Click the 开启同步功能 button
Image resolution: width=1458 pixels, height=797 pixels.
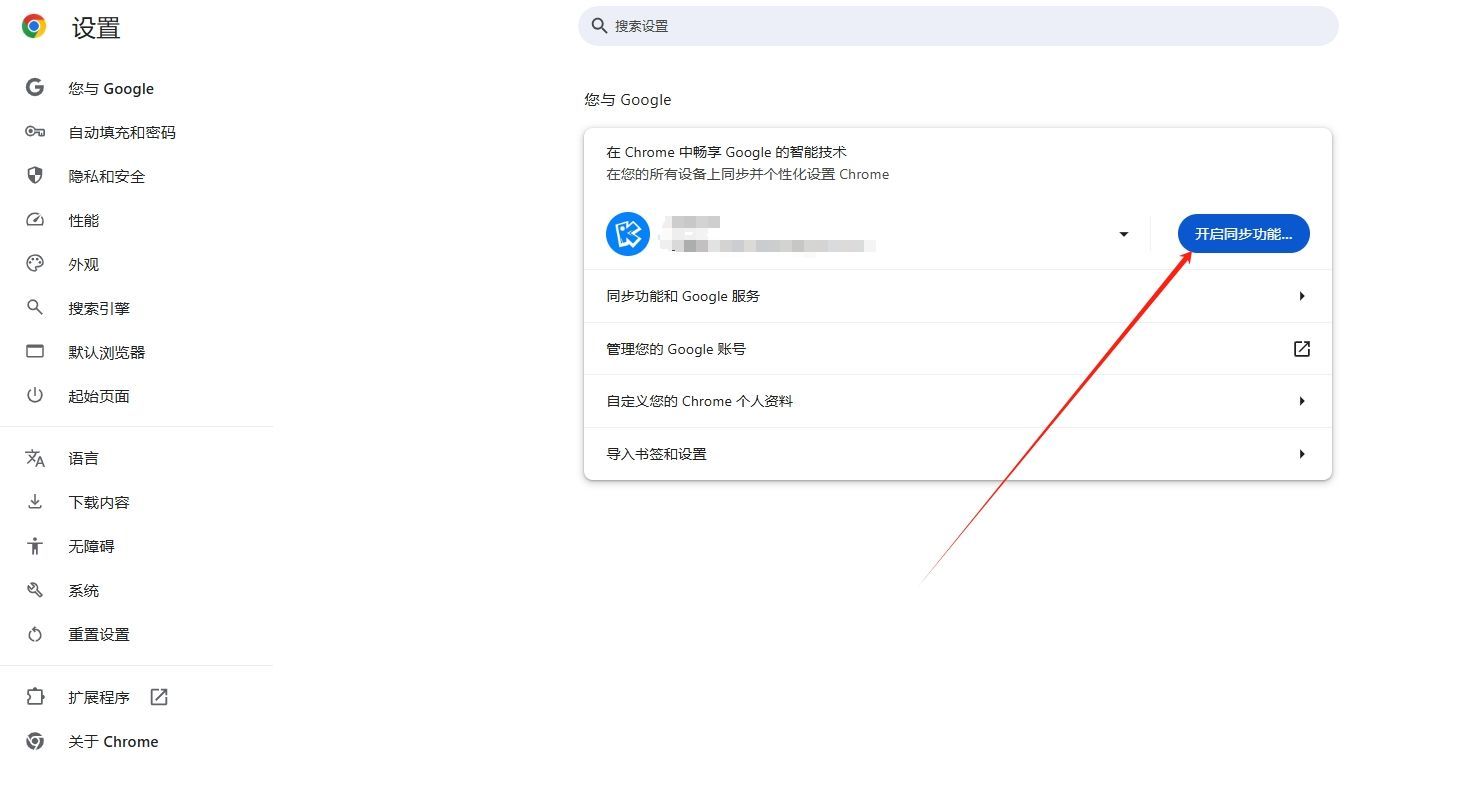tap(1243, 234)
